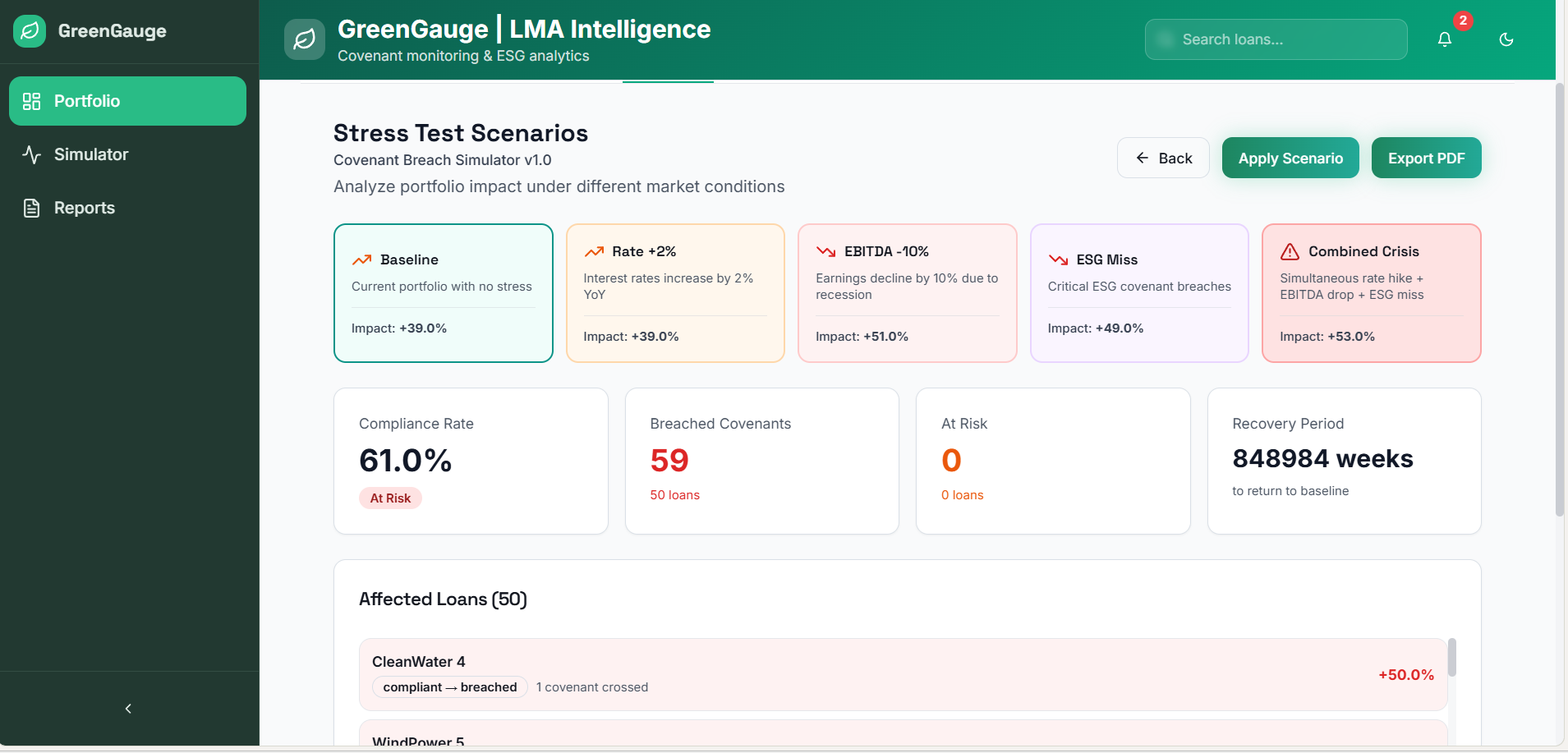Click the CleanWater 4 loan row
The height and width of the screenshot is (753, 1568).
(x=903, y=674)
